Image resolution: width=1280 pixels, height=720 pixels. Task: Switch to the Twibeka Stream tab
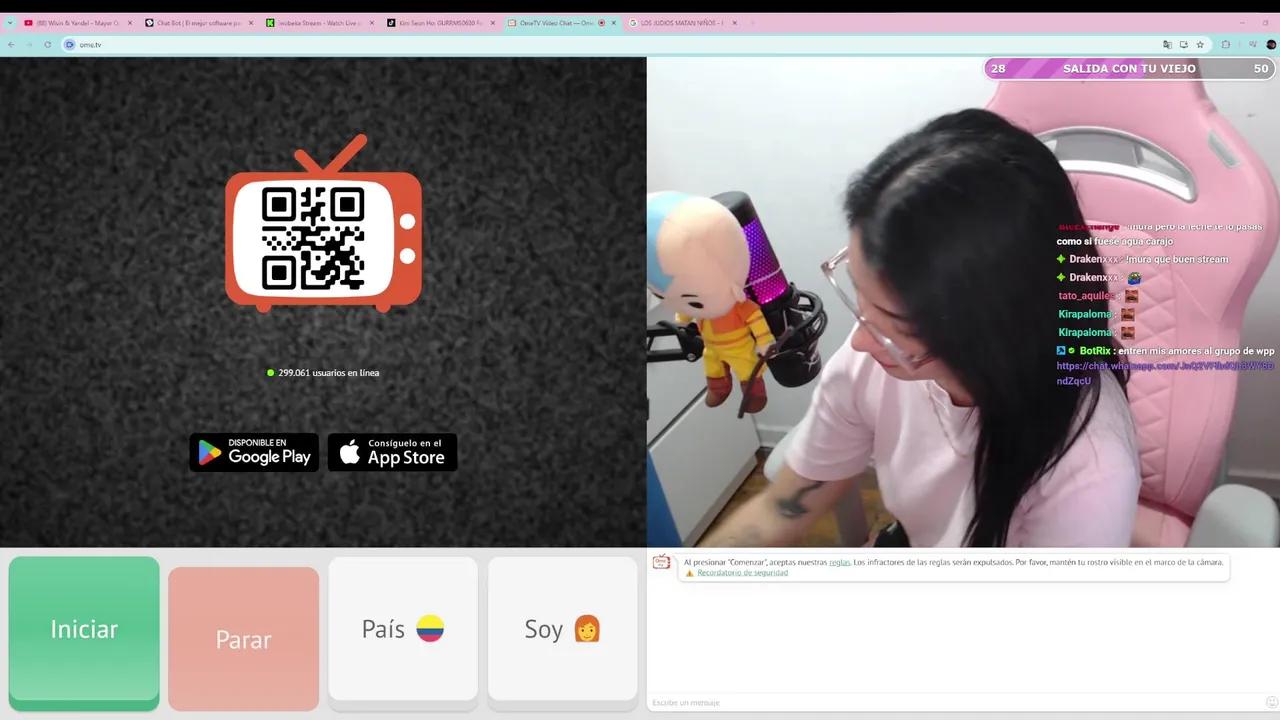pyautogui.click(x=318, y=22)
